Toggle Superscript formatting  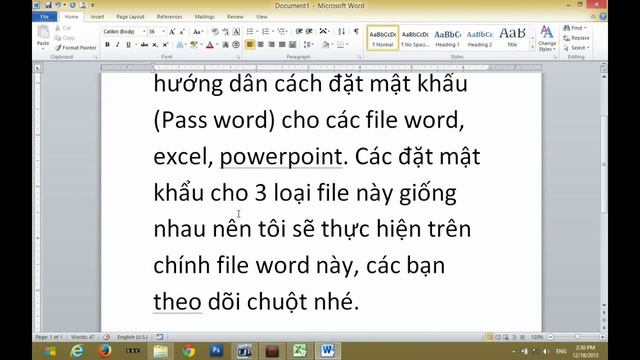pyautogui.click(x=165, y=44)
